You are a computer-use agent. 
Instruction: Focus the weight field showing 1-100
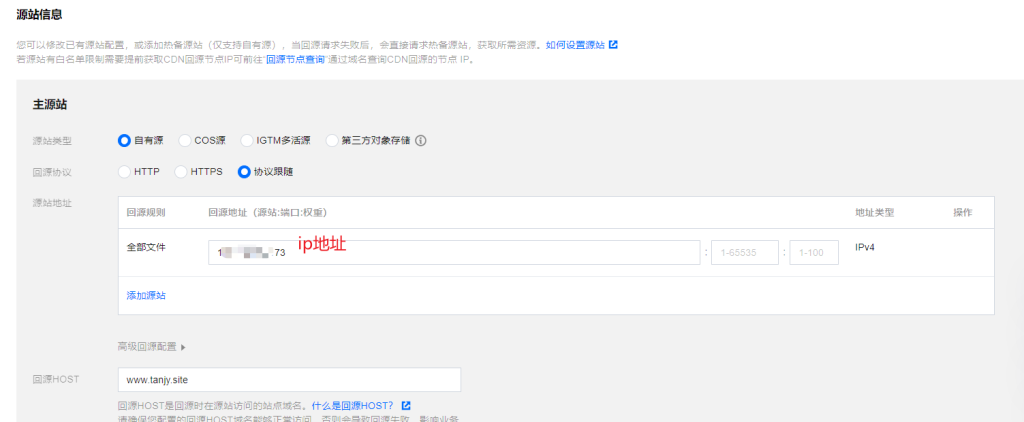coord(813,253)
